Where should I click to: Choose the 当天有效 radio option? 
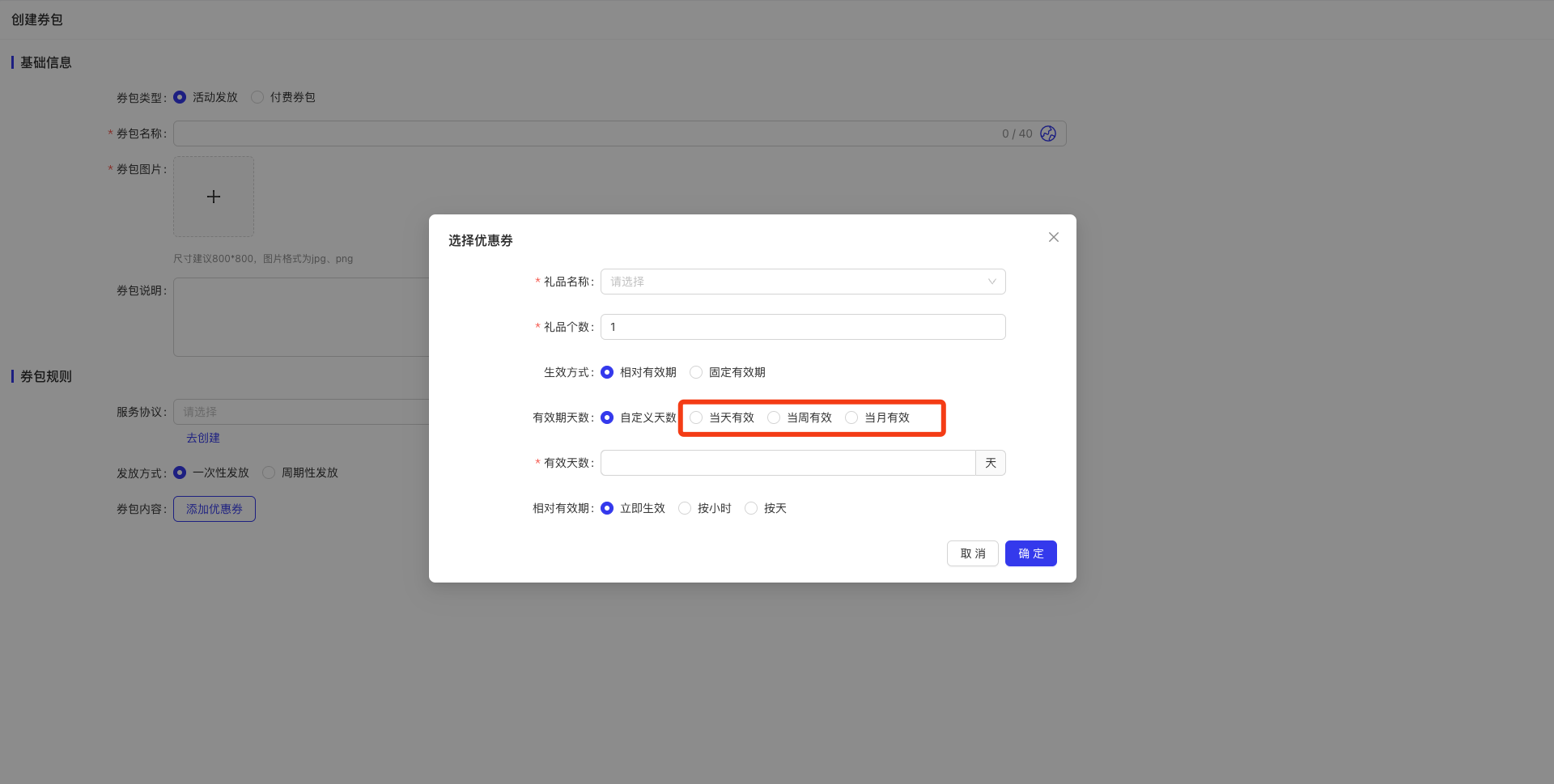696,417
